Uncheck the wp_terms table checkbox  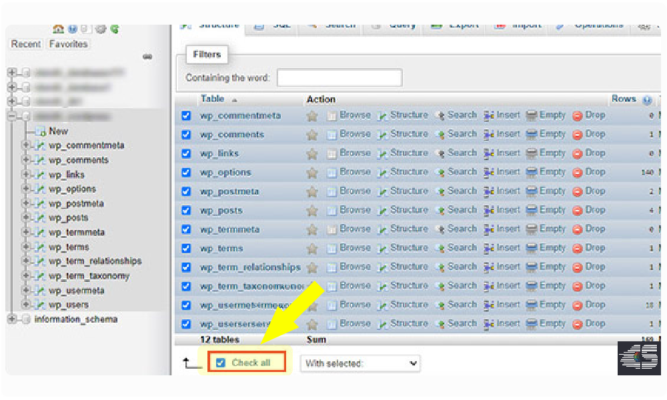186,248
